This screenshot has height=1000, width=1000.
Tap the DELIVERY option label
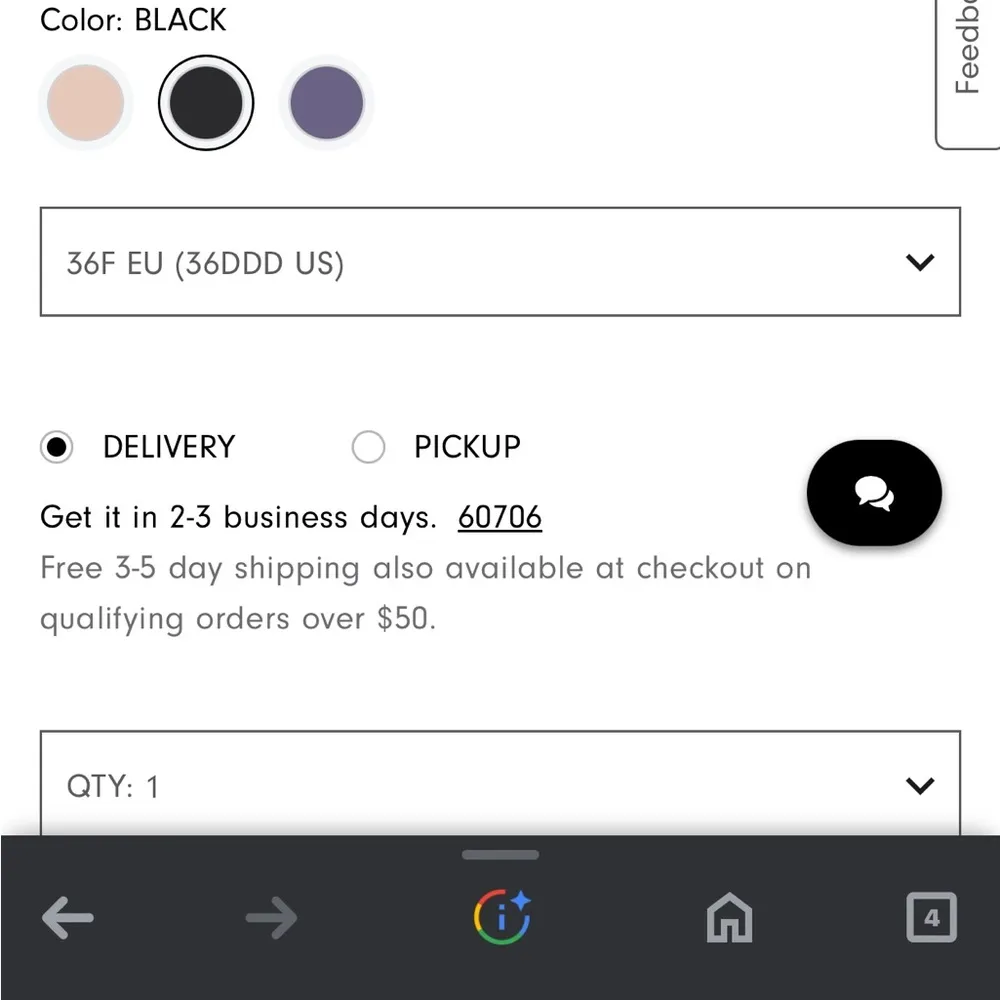click(169, 447)
